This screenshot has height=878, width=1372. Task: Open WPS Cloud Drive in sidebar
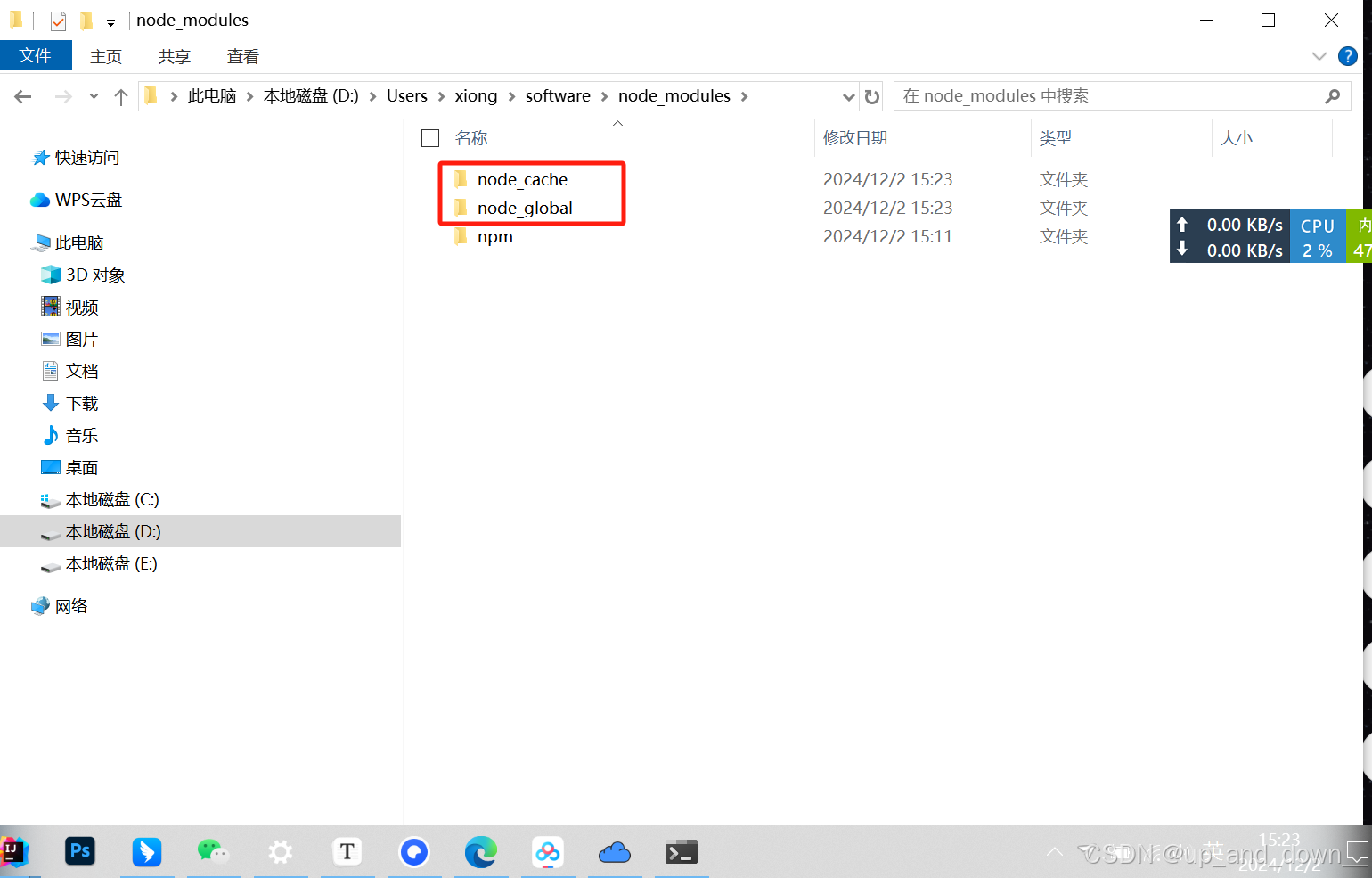tap(77, 200)
